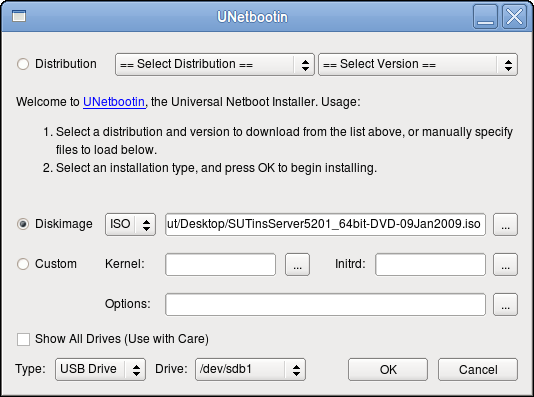Screen dimensions: 534x397
Task: Click the Options input field
Action: coord(325,304)
